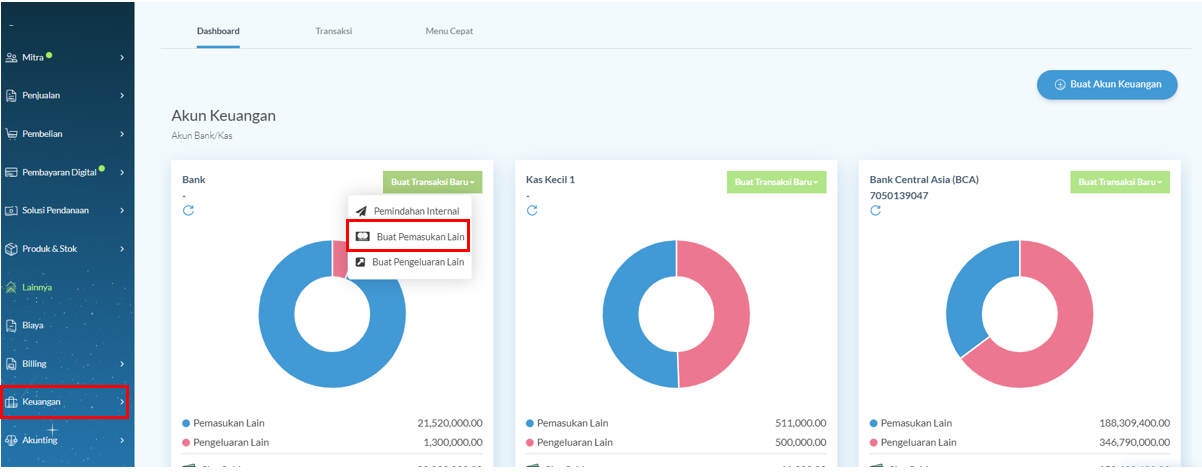Click the Kas Kecil 1 donut chart
Image resolution: width=1202 pixels, height=473 pixels.
tap(676, 314)
